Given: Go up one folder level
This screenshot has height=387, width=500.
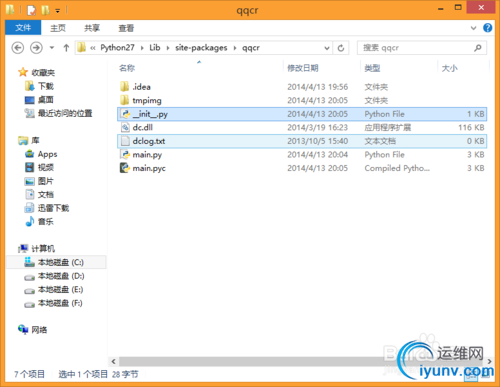Looking at the screenshot, I should click(66, 48).
